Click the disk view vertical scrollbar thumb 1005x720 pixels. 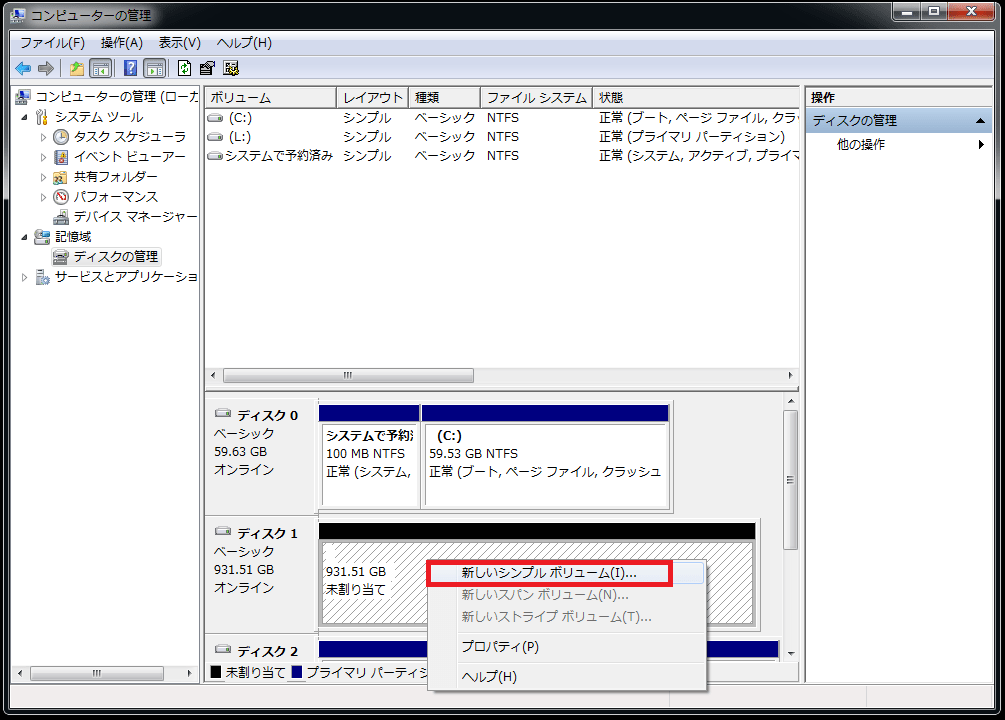pyautogui.click(x=791, y=480)
